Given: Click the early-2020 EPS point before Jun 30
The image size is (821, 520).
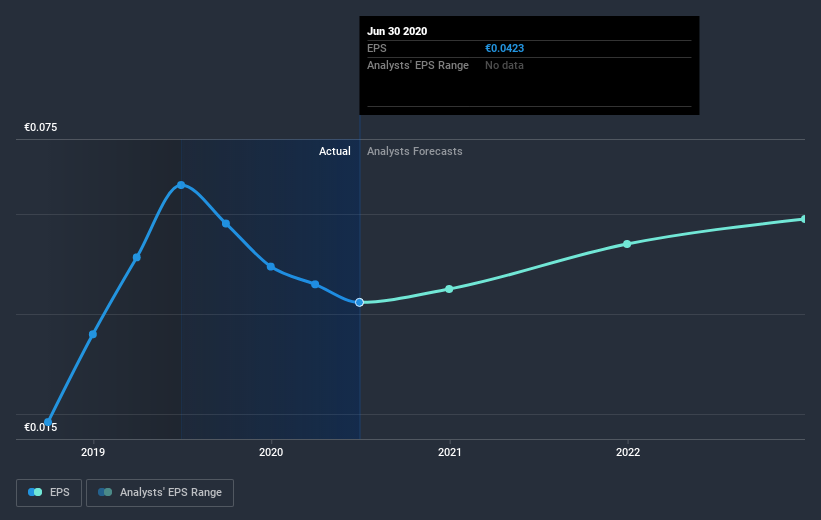Looking at the screenshot, I should 315,284.
